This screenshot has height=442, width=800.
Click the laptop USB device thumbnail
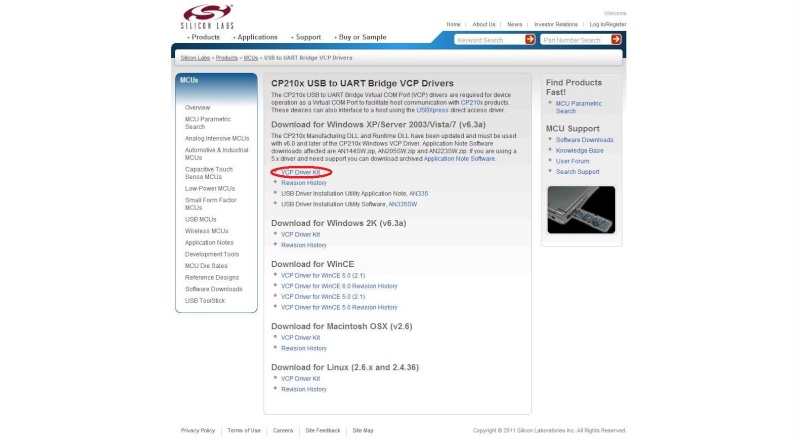pos(581,209)
